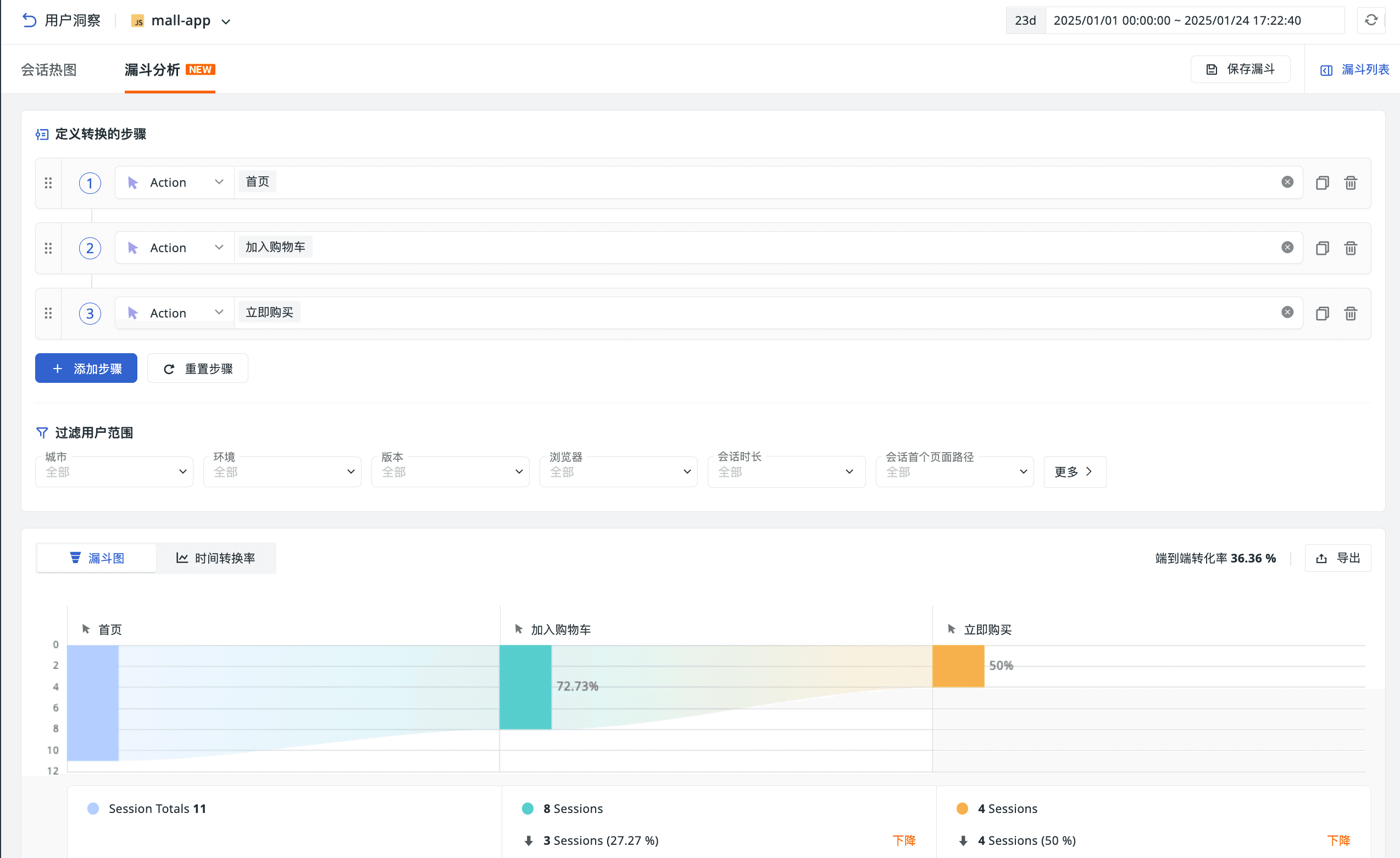Switch to 时间转换率 view
This screenshot has width=1400, height=858.
[x=216, y=558]
